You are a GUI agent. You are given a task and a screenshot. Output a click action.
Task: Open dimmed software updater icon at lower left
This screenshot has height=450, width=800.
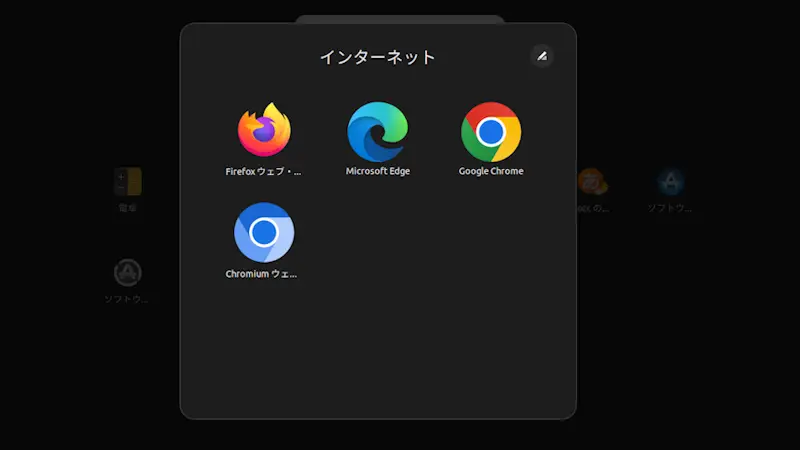(x=128, y=272)
